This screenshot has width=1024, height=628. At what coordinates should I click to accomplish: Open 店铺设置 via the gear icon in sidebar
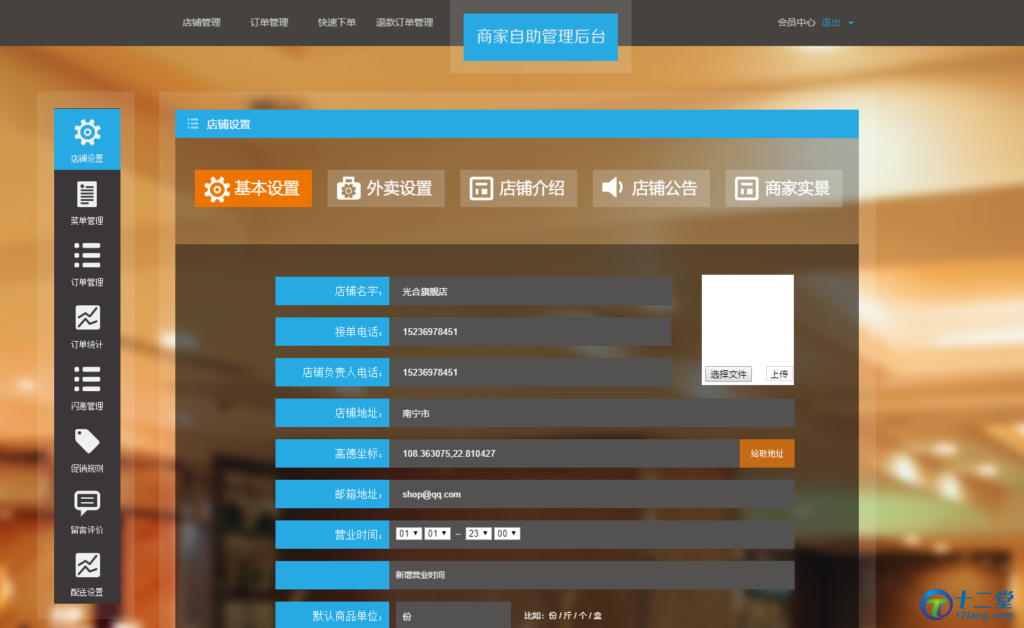coord(86,133)
